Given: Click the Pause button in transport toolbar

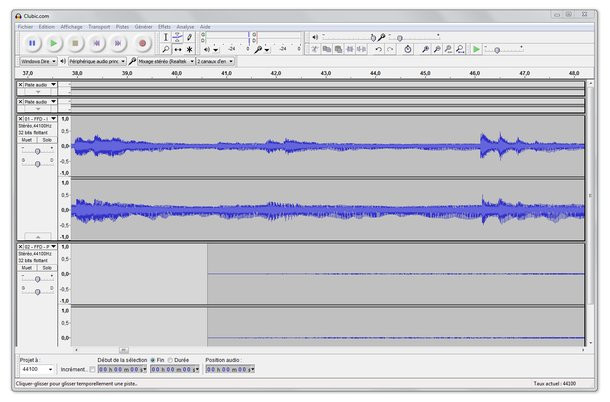Looking at the screenshot, I should [32, 43].
